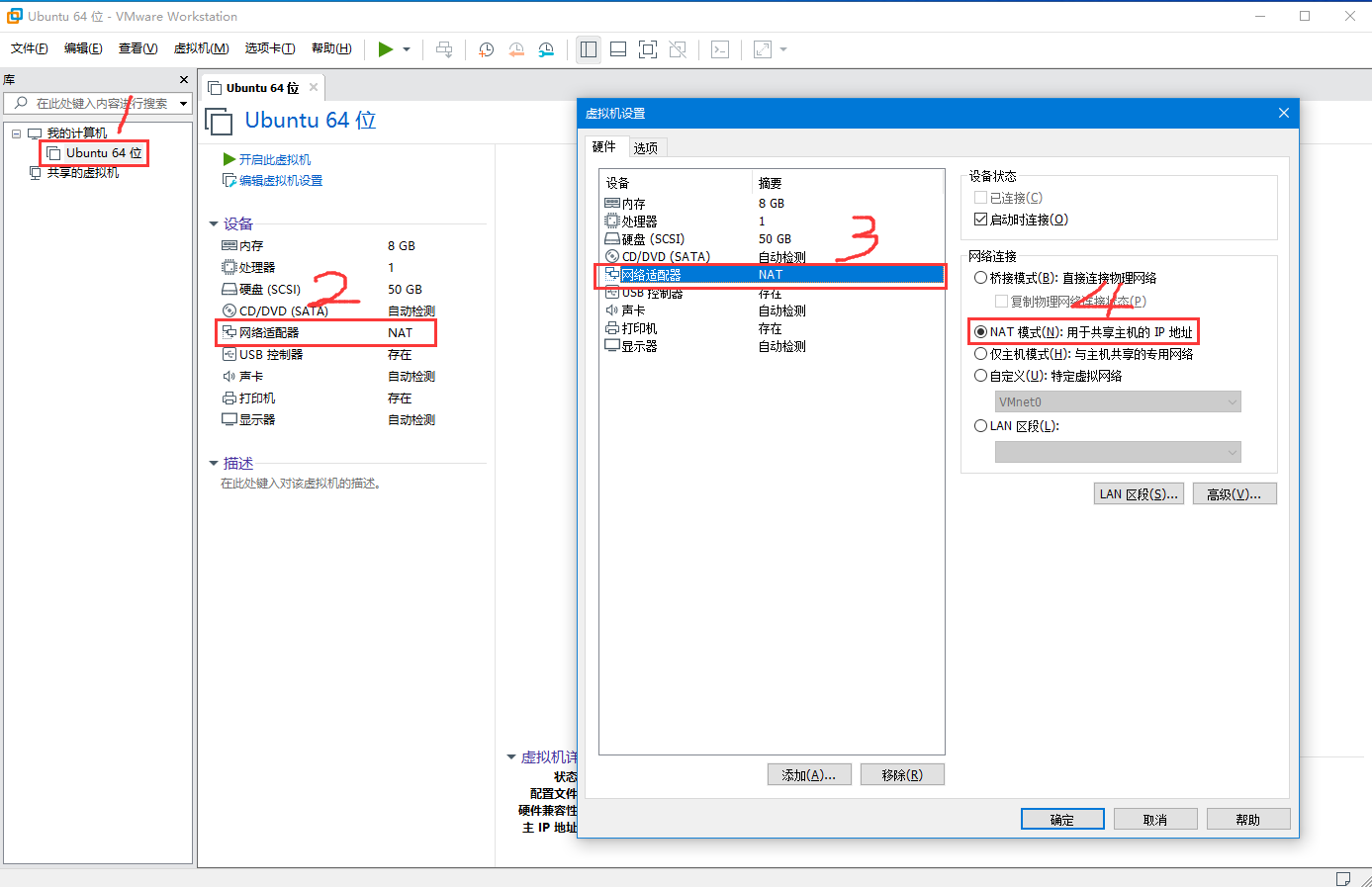The width and height of the screenshot is (1372, 887).
Task: Select 硬盘 (SCSI) device in settings list
Action: 772,238
